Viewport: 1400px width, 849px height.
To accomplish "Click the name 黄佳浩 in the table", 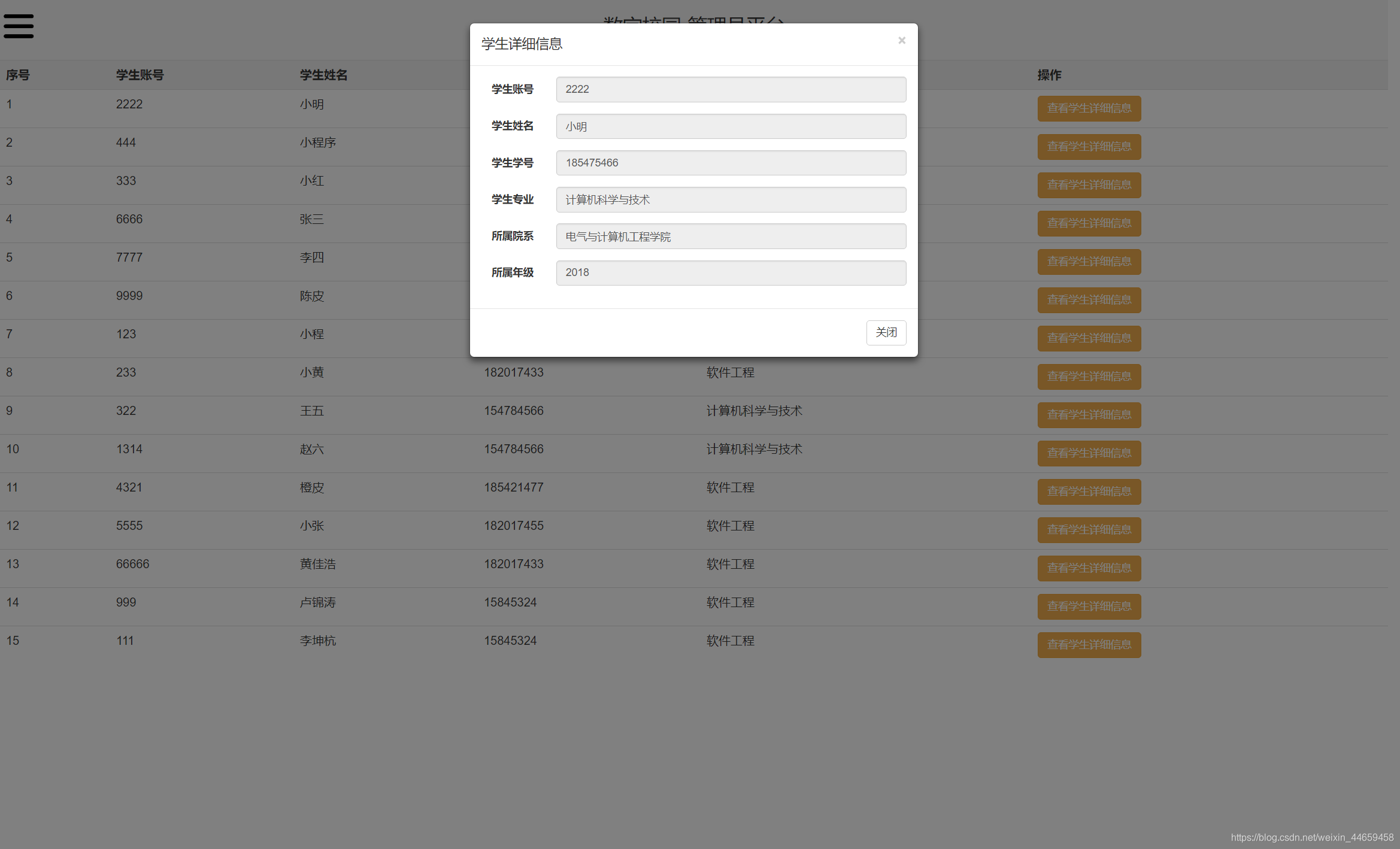I will (x=318, y=564).
